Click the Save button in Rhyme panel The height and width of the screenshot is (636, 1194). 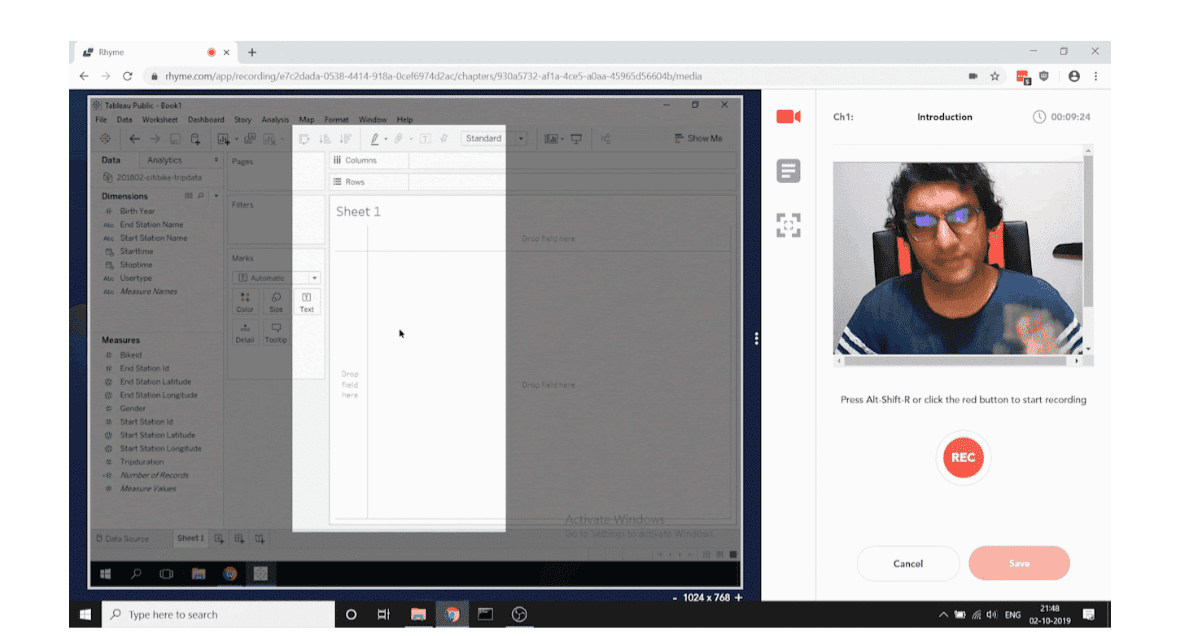(x=1019, y=564)
